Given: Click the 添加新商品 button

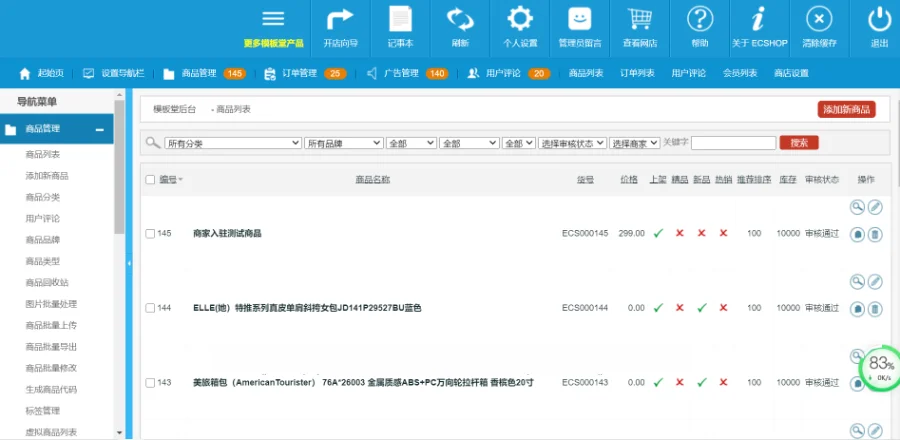Looking at the screenshot, I should (846, 109).
